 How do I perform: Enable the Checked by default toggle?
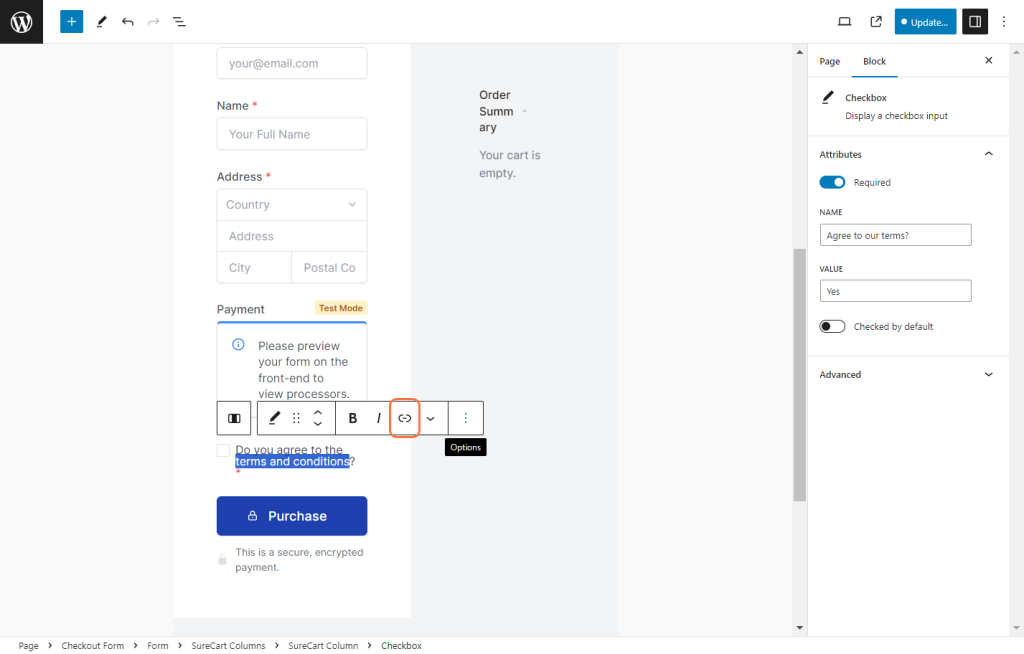point(832,326)
